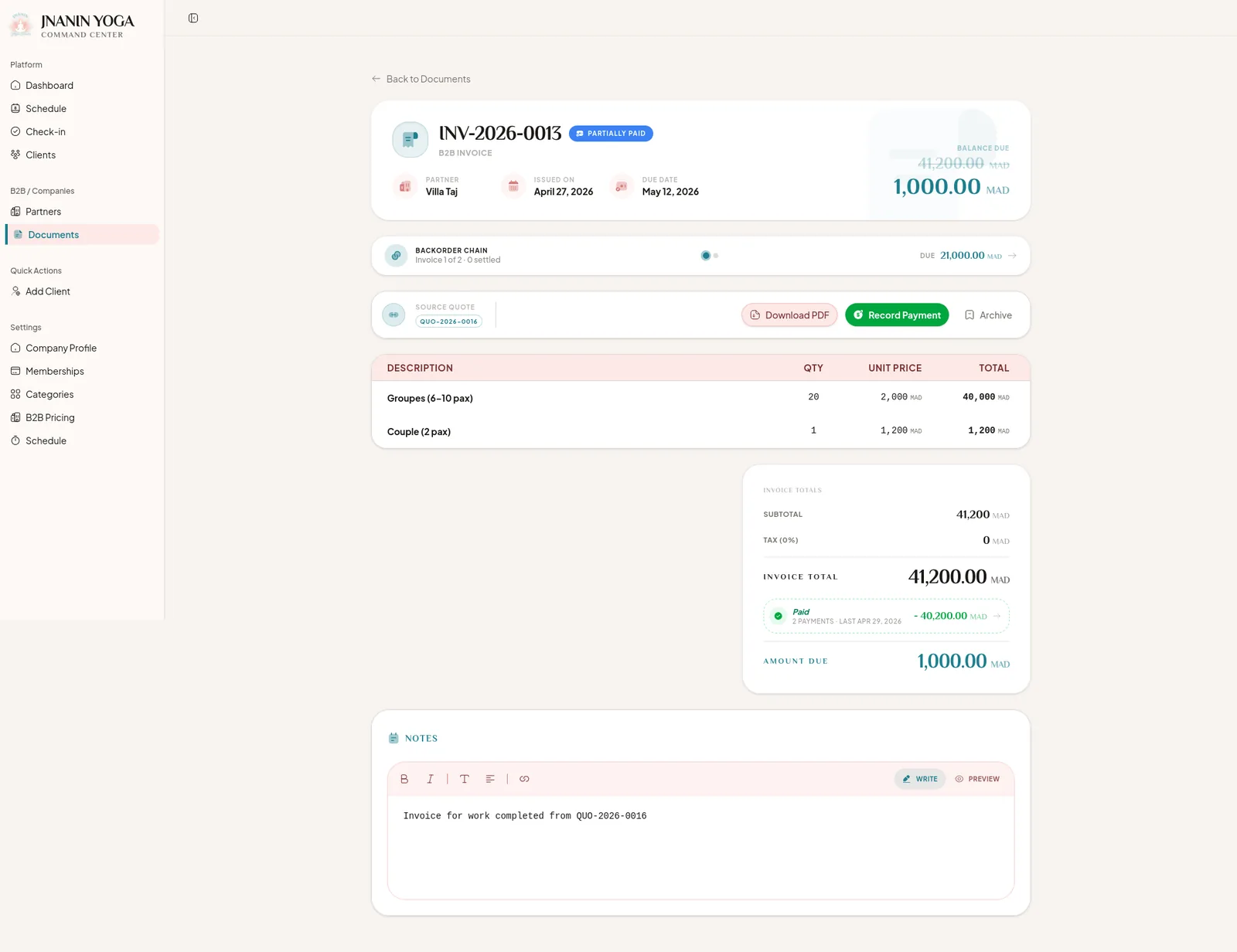
Task: Go back to Documents
Action: (x=421, y=79)
